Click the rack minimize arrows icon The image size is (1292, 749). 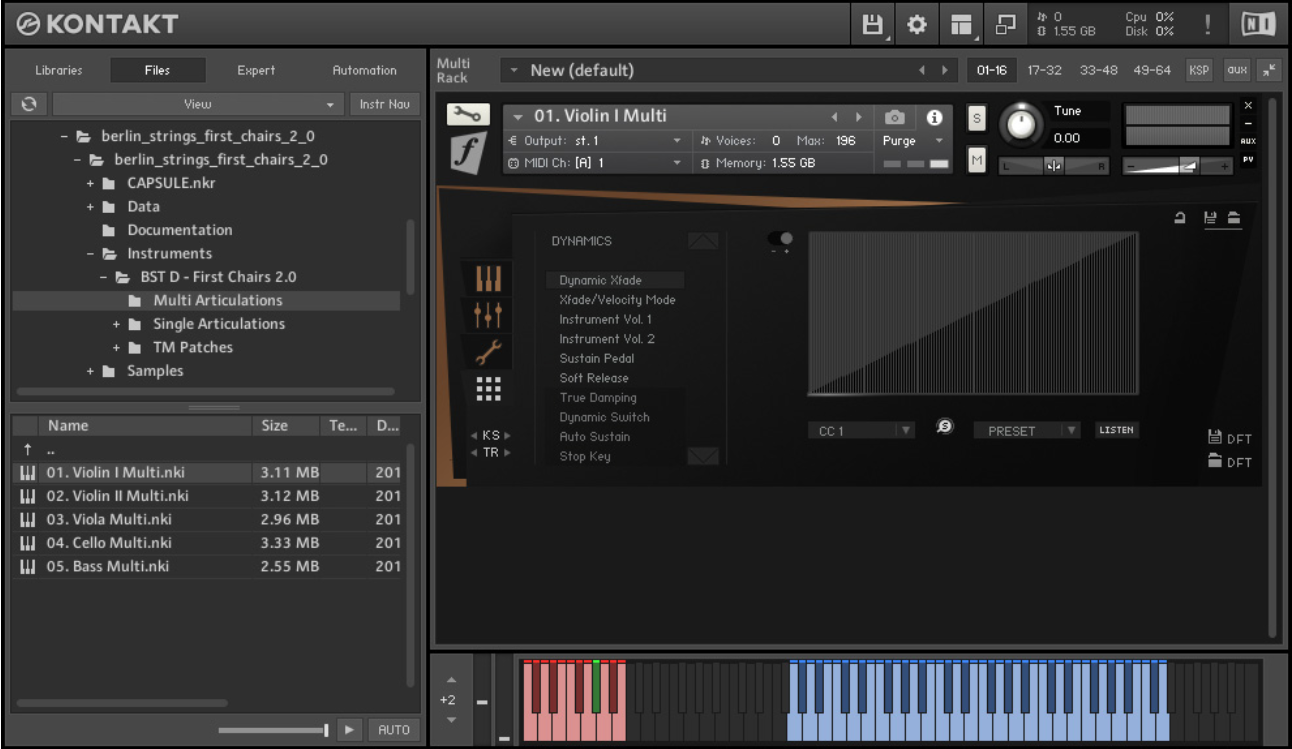pyautogui.click(x=1268, y=70)
